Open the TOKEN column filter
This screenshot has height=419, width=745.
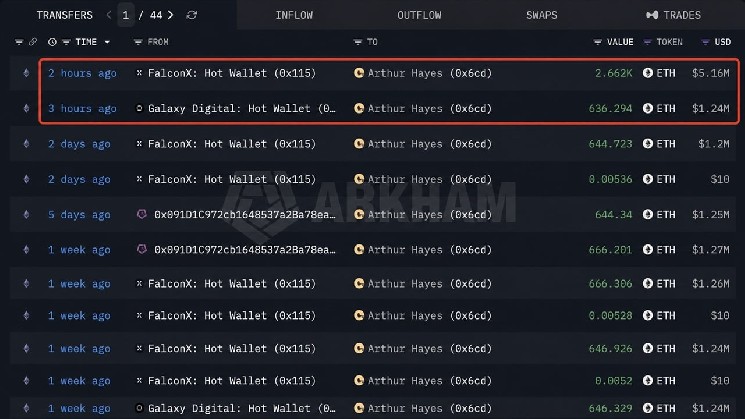tap(647, 42)
